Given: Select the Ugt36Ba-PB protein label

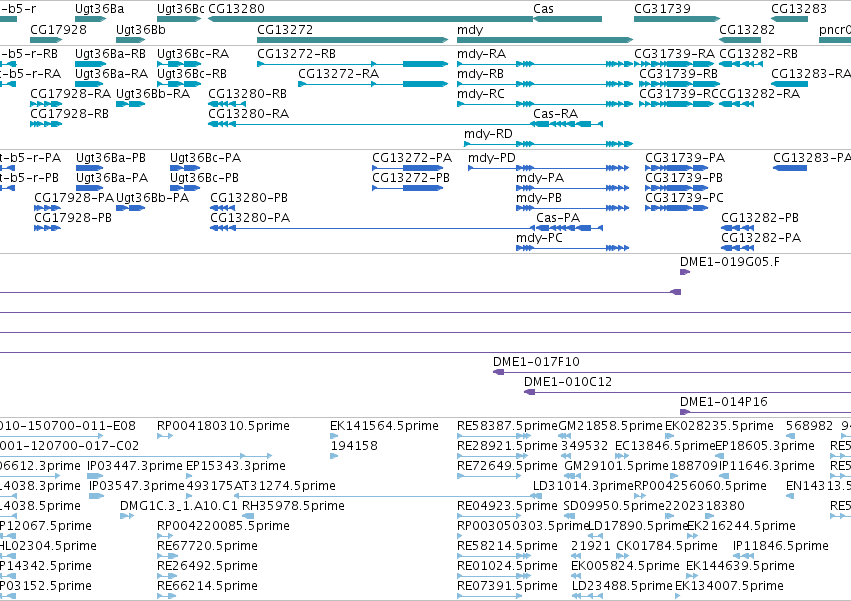Looking at the screenshot, I should [111, 158].
